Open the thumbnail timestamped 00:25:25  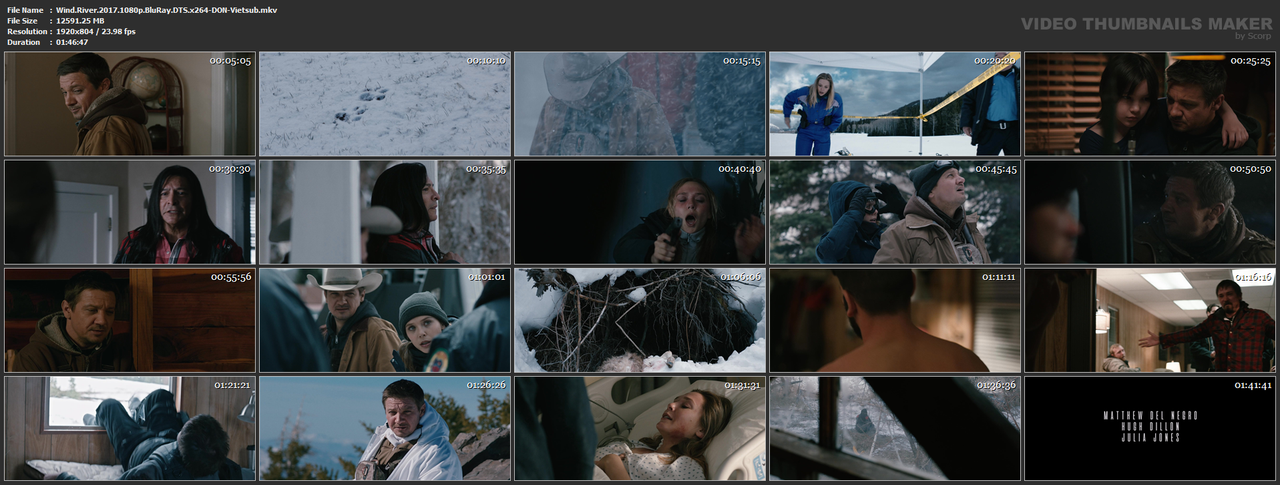pyautogui.click(x=1150, y=104)
